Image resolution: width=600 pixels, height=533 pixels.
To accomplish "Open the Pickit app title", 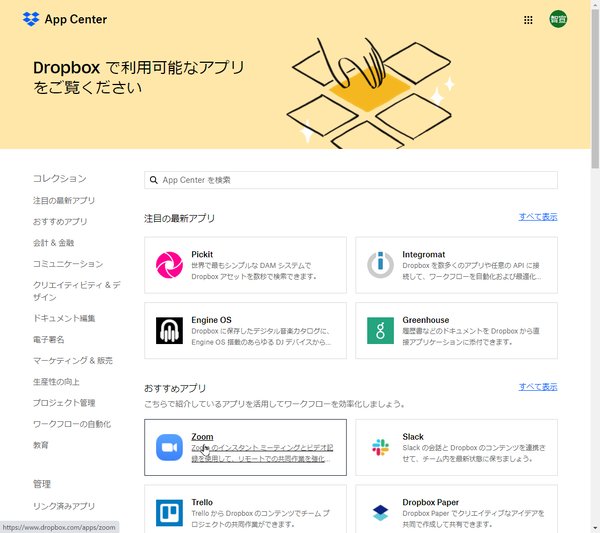I will pyautogui.click(x=202, y=254).
